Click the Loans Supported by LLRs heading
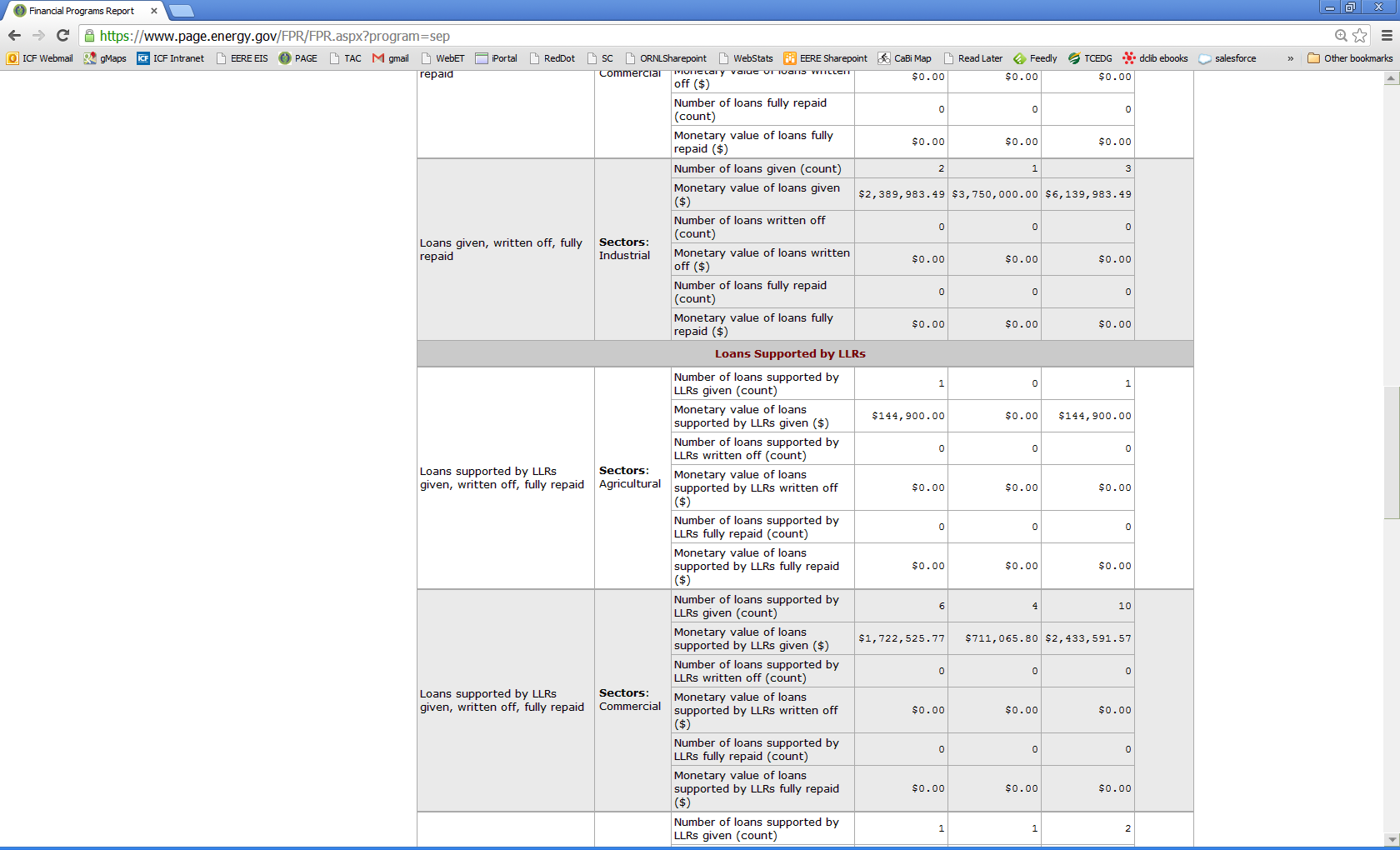 [x=790, y=353]
